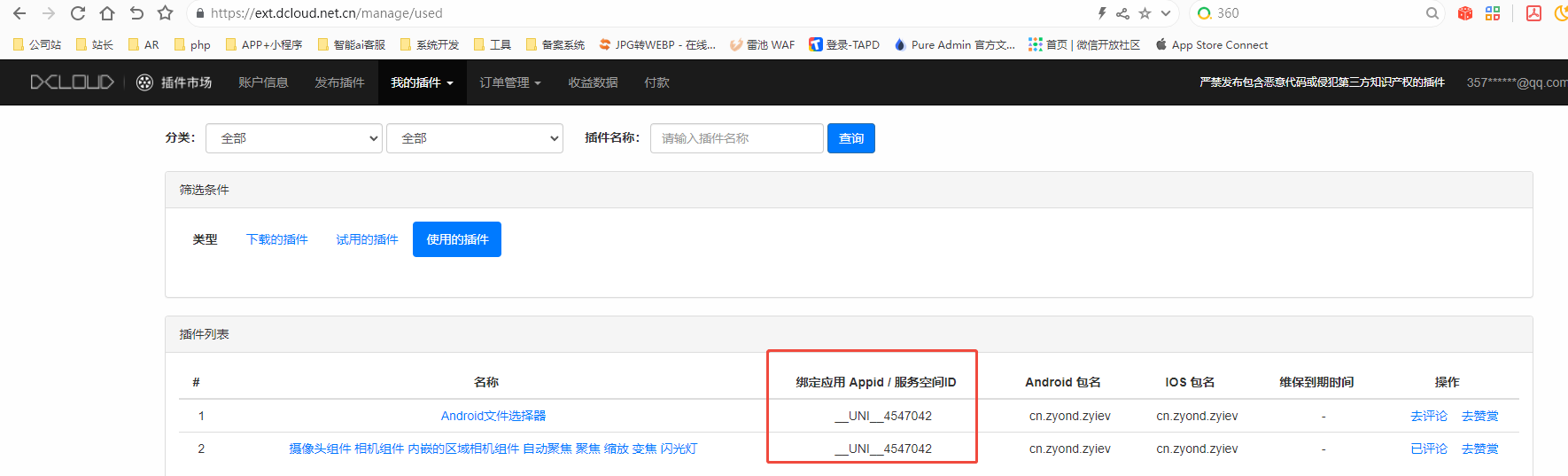Screen dimensions: 1568x476
Task: Click the browser refresh icon
Action: [x=78, y=13]
